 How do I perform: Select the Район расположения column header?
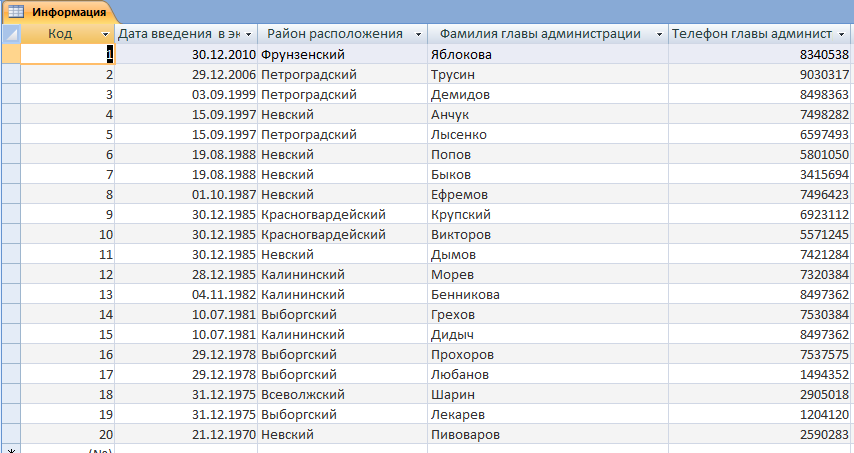[x=343, y=34]
